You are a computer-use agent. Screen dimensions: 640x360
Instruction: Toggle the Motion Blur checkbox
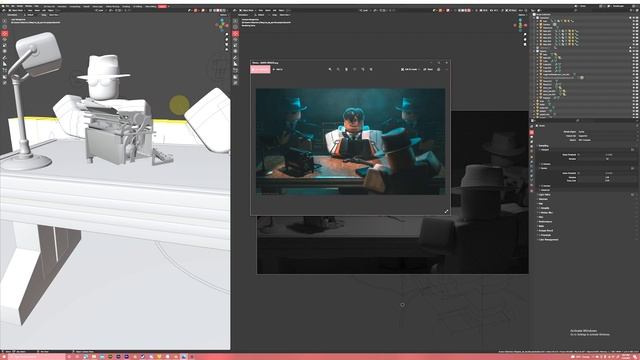tap(540, 213)
